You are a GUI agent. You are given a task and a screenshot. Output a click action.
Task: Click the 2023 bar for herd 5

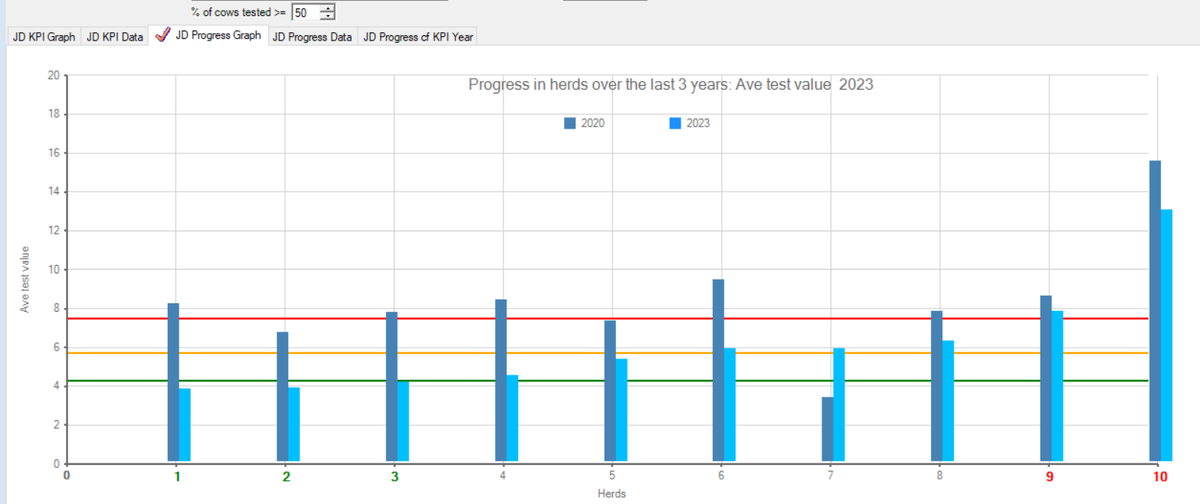[621, 411]
